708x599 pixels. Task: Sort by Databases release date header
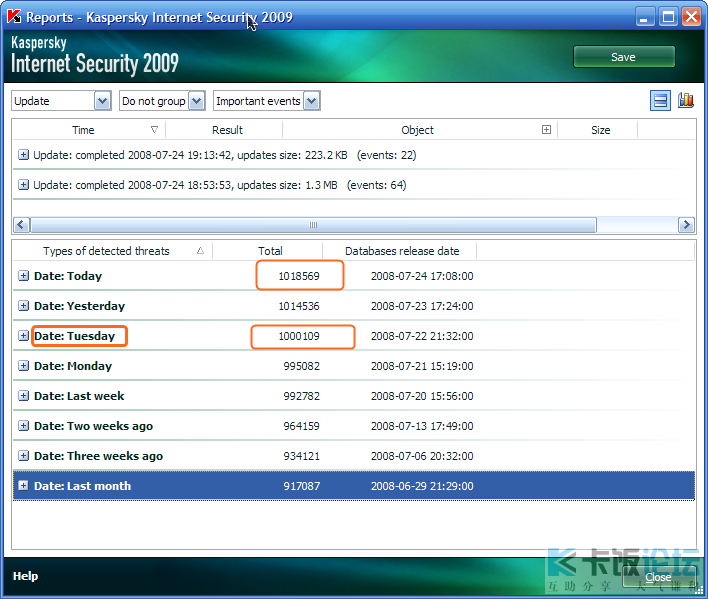[402, 251]
